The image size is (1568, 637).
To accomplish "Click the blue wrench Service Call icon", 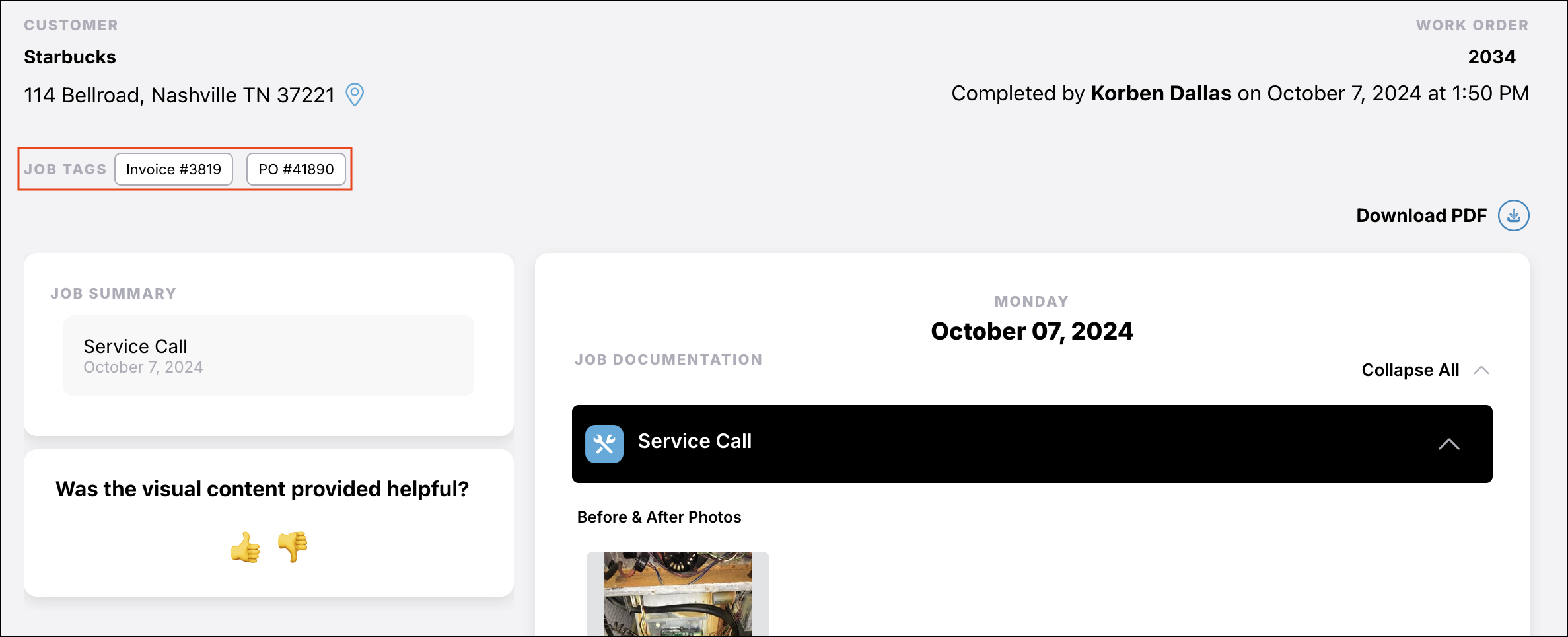I will pos(604,444).
